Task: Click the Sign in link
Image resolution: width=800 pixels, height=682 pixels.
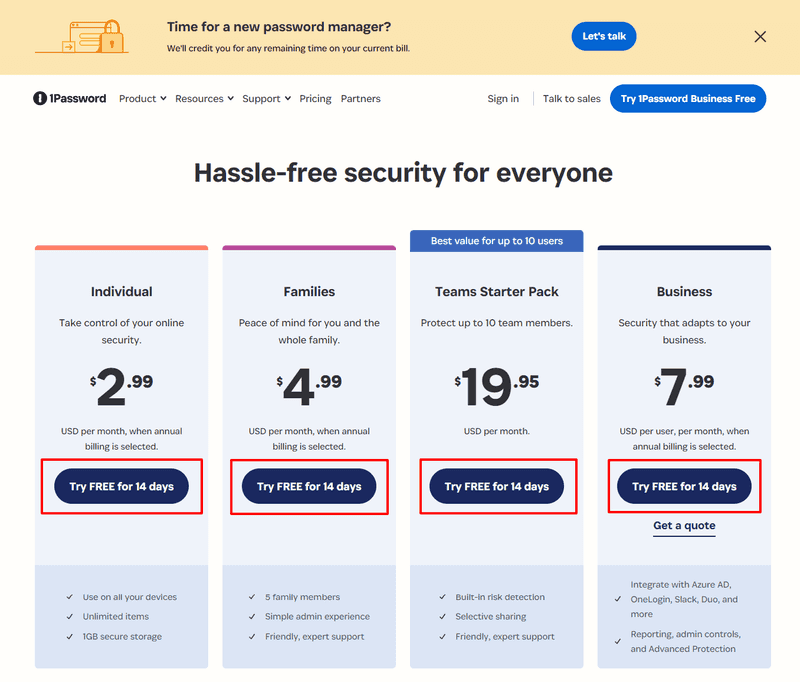Action: (x=503, y=98)
